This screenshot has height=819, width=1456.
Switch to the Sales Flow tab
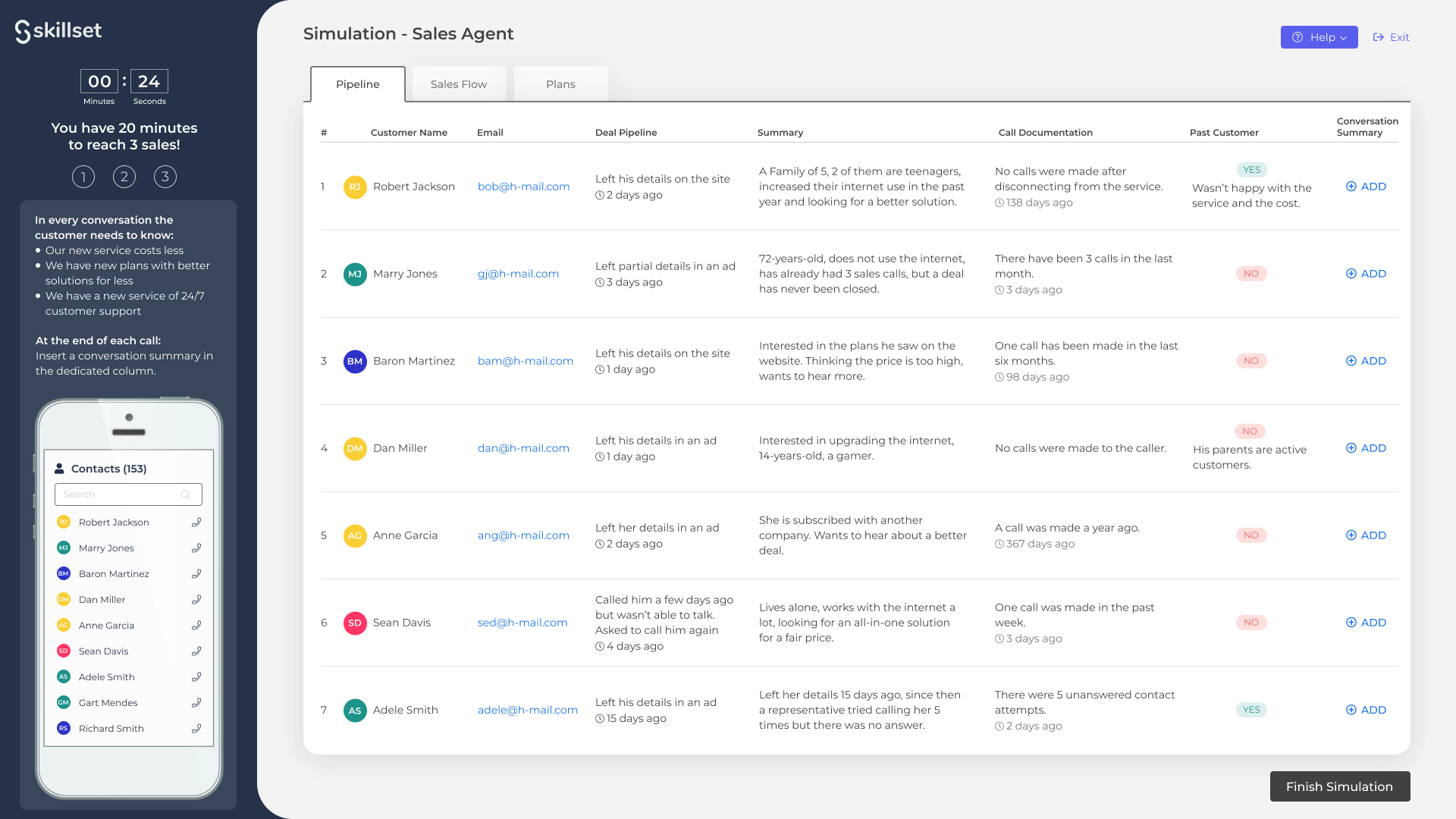458,84
